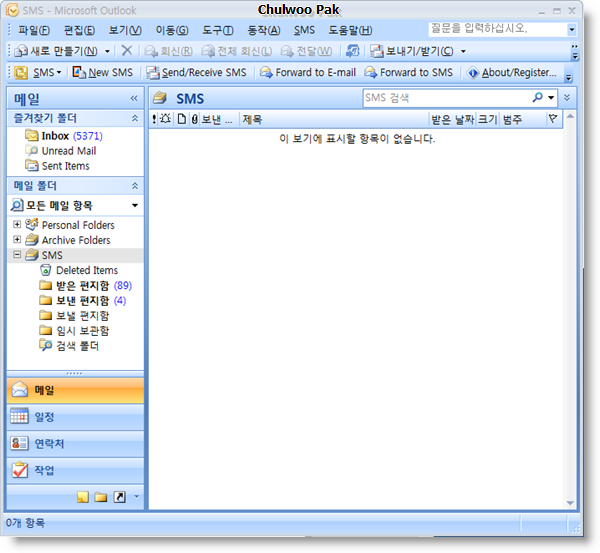
Task: Sort by Reminder bell column header
Action: (165, 119)
